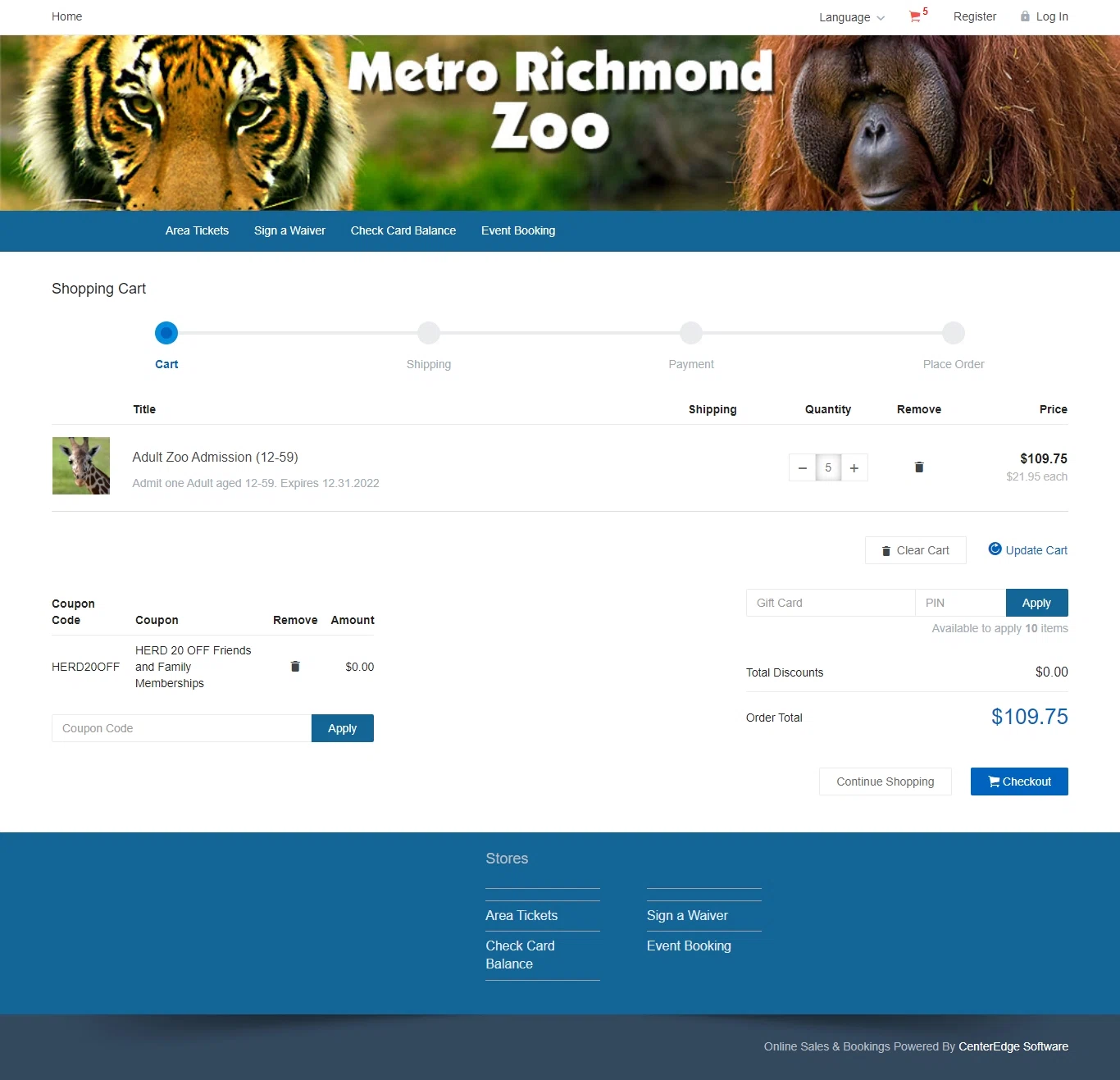Remove the HERD20OFF coupon via trash icon
The height and width of the screenshot is (1080, 1120).
coord(295,667)
